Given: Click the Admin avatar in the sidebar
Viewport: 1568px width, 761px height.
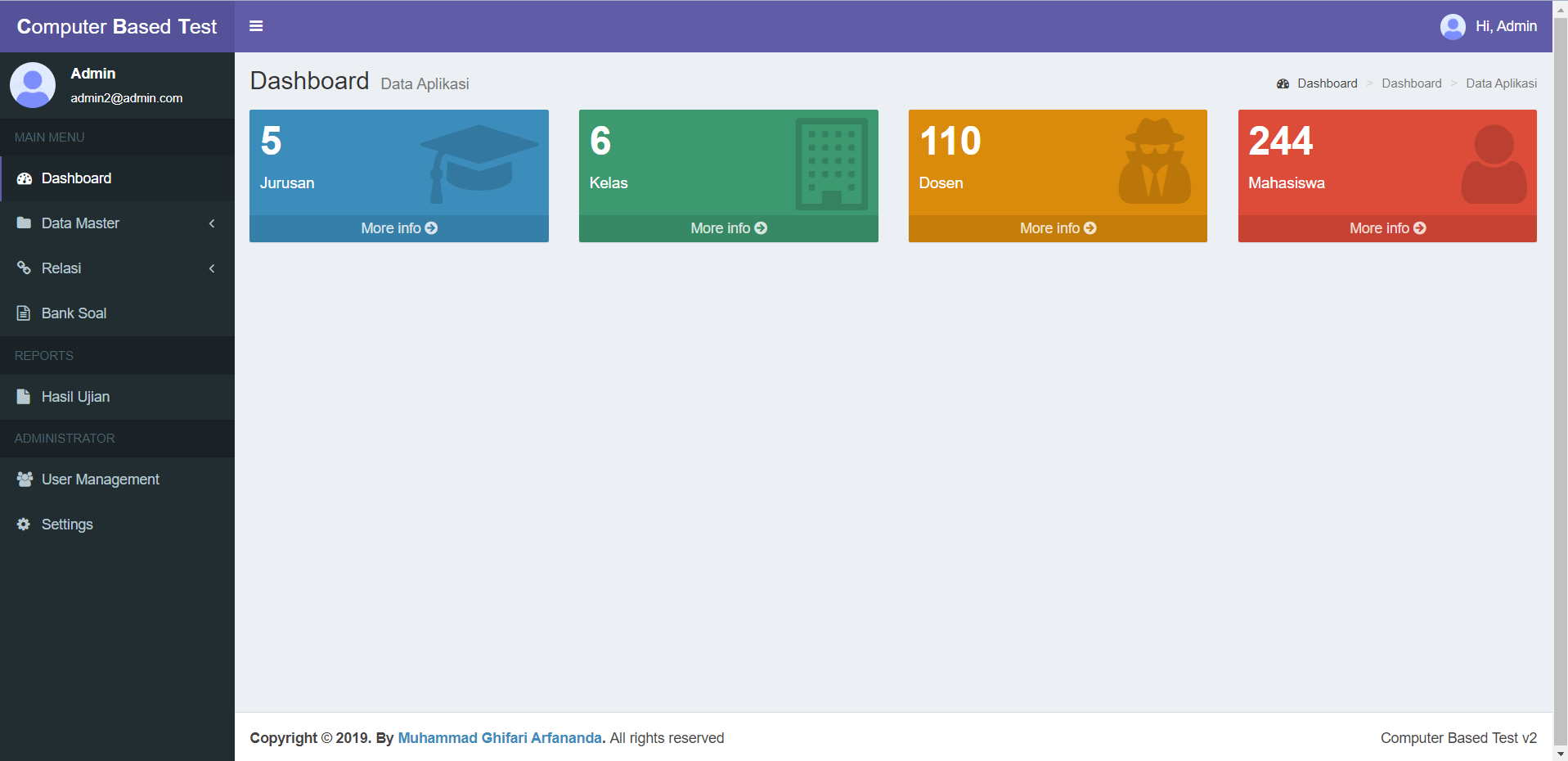Looking at the screenshot, I should click(x=33, y=85).
